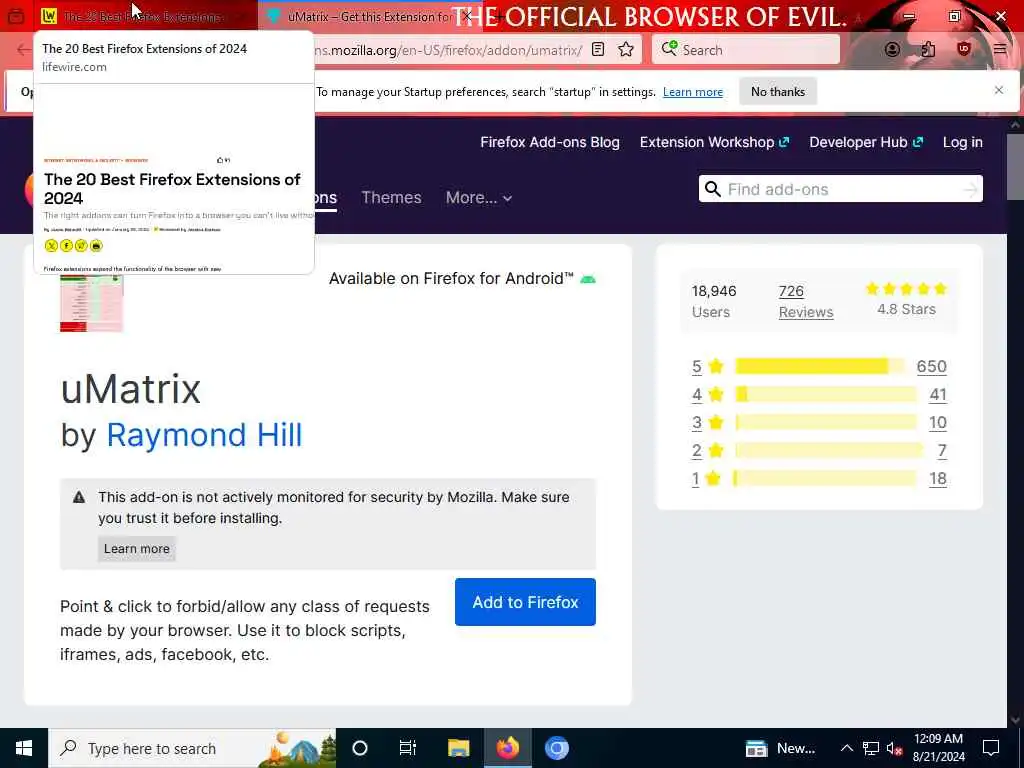The height and width of the screenshot is (768, 1024).
Task: Close the uMatrix tab
Action: click(466, 16)
